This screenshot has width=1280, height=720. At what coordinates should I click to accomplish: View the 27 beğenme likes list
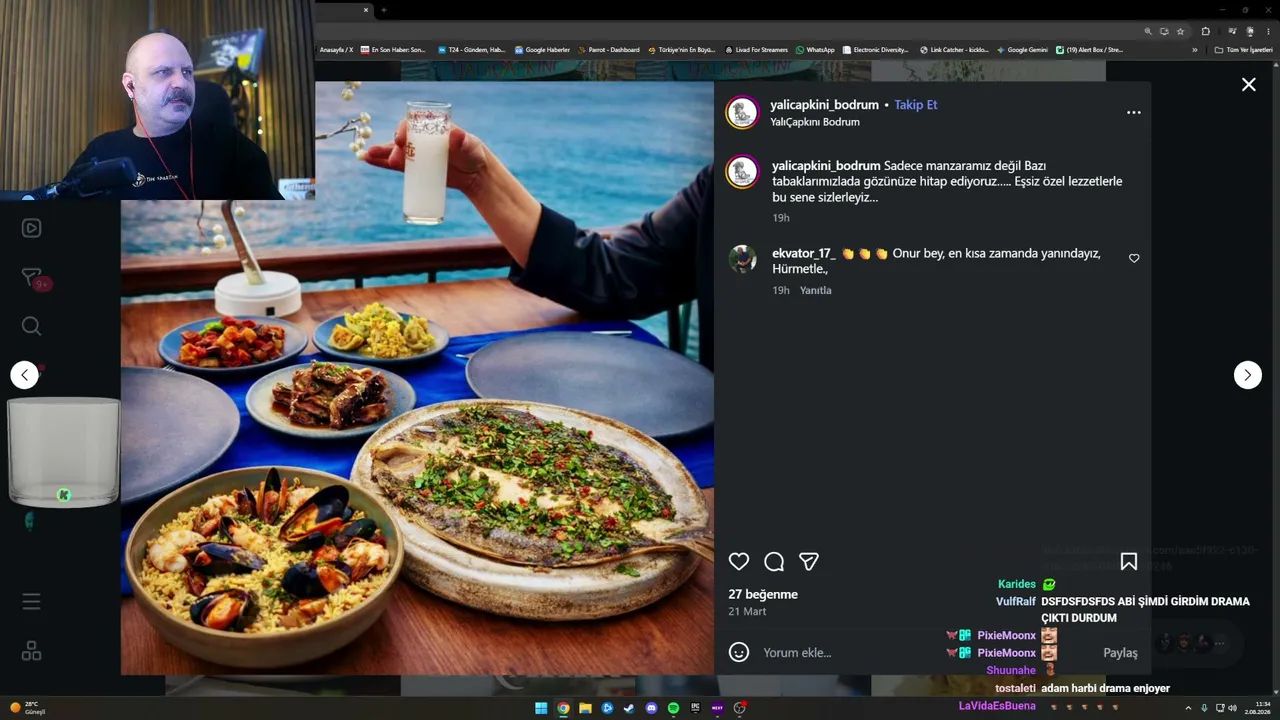coord(763,594)
